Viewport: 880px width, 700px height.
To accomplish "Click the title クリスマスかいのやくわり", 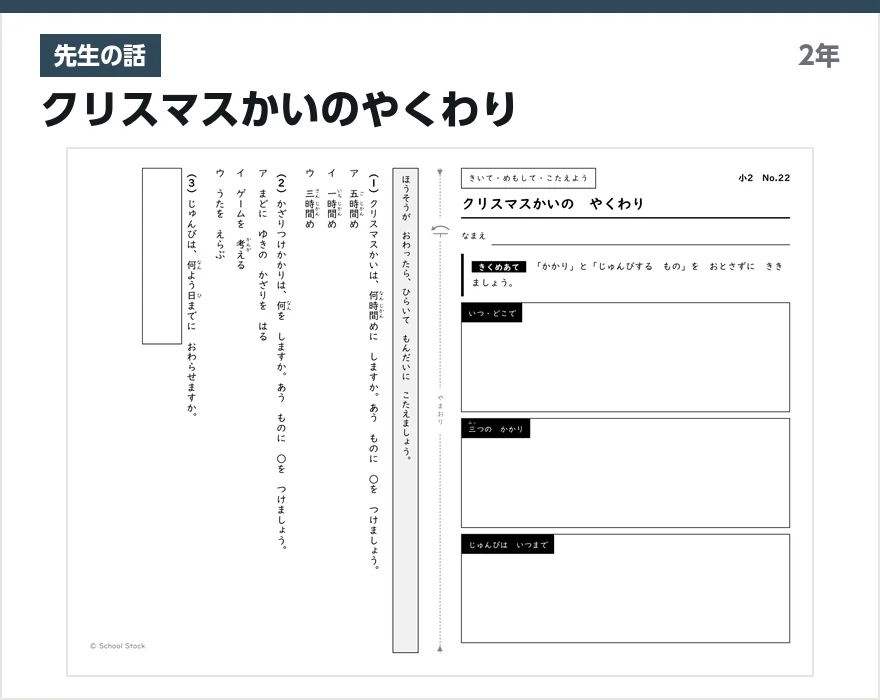I will click(x=279, y=109).
